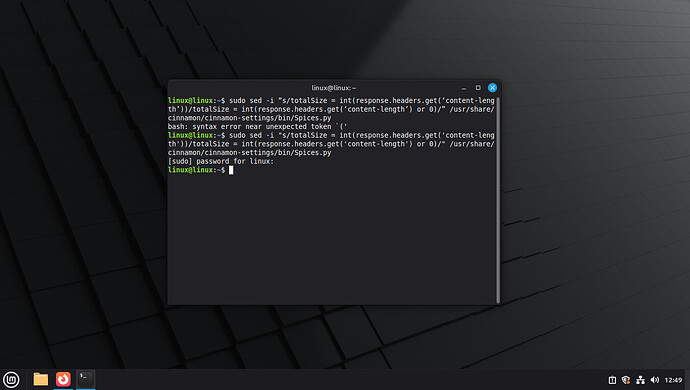Close the terminal with the blue X button

(x=492, y=88)
